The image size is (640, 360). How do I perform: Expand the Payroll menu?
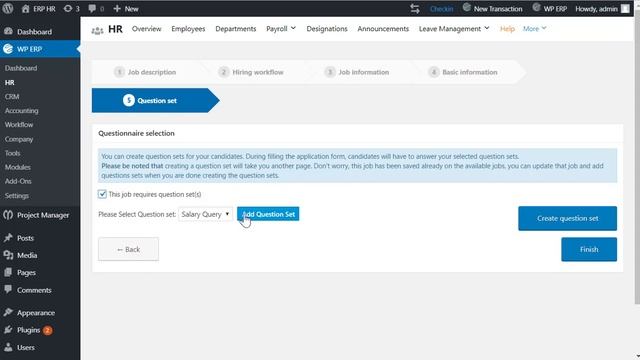coord(281,29)
